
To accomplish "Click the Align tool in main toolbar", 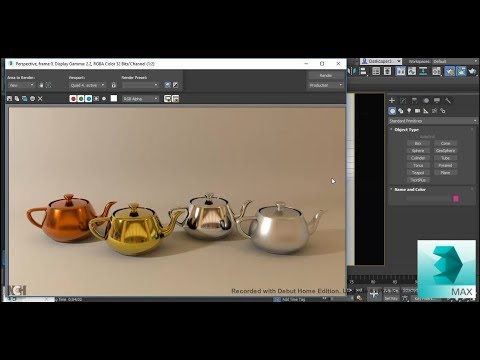I will tap(363, 71).
